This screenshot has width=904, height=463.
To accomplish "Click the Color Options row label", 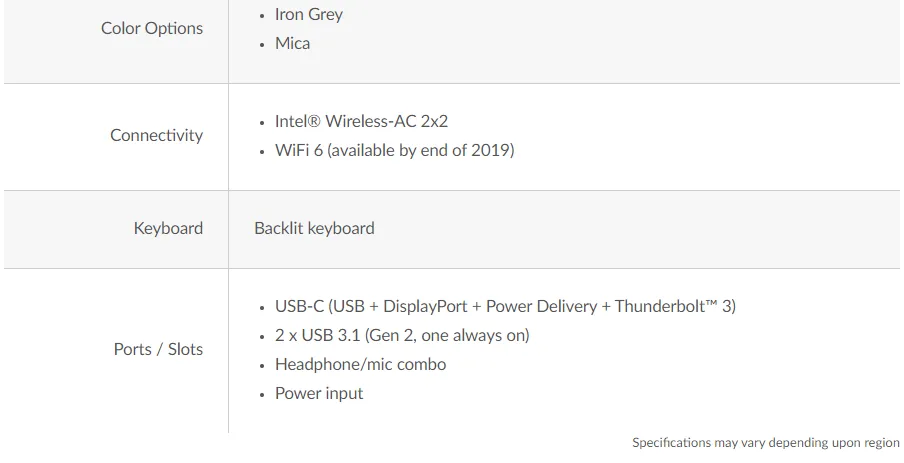I will pos(151,28).
